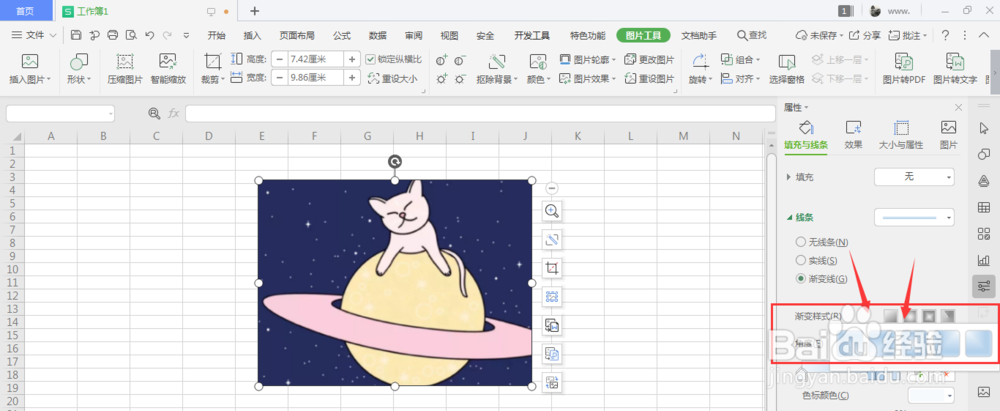Add a new document tab with plus
The image size is (1000, 411).
[x=254, y=11]
